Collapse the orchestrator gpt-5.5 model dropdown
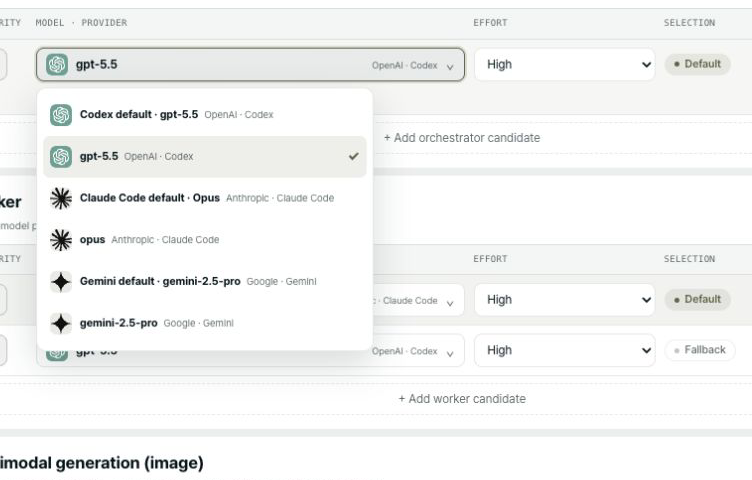This screenshot has height=480, width=752. (250, 64)
